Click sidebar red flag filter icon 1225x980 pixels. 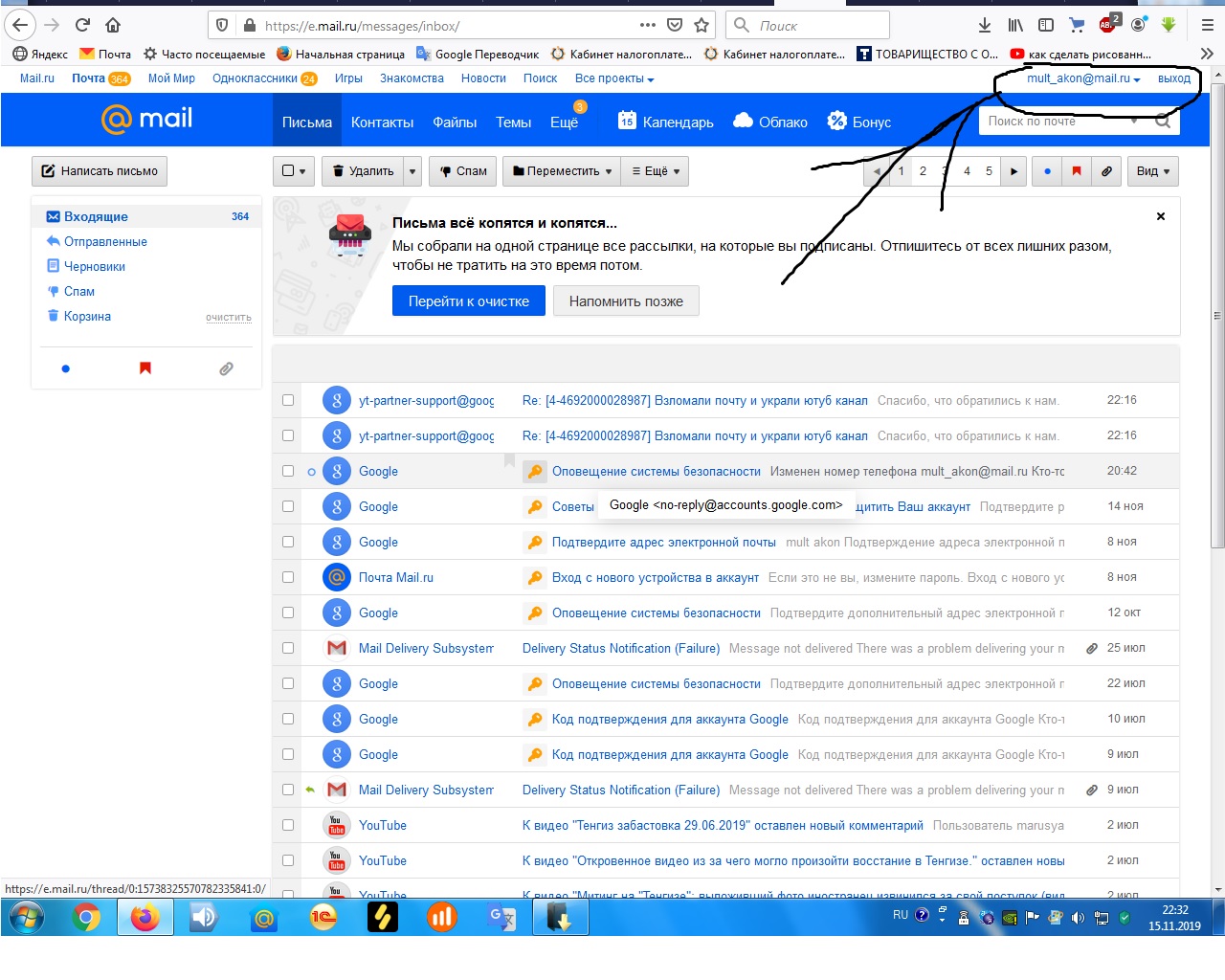click(x=145, y=368)
